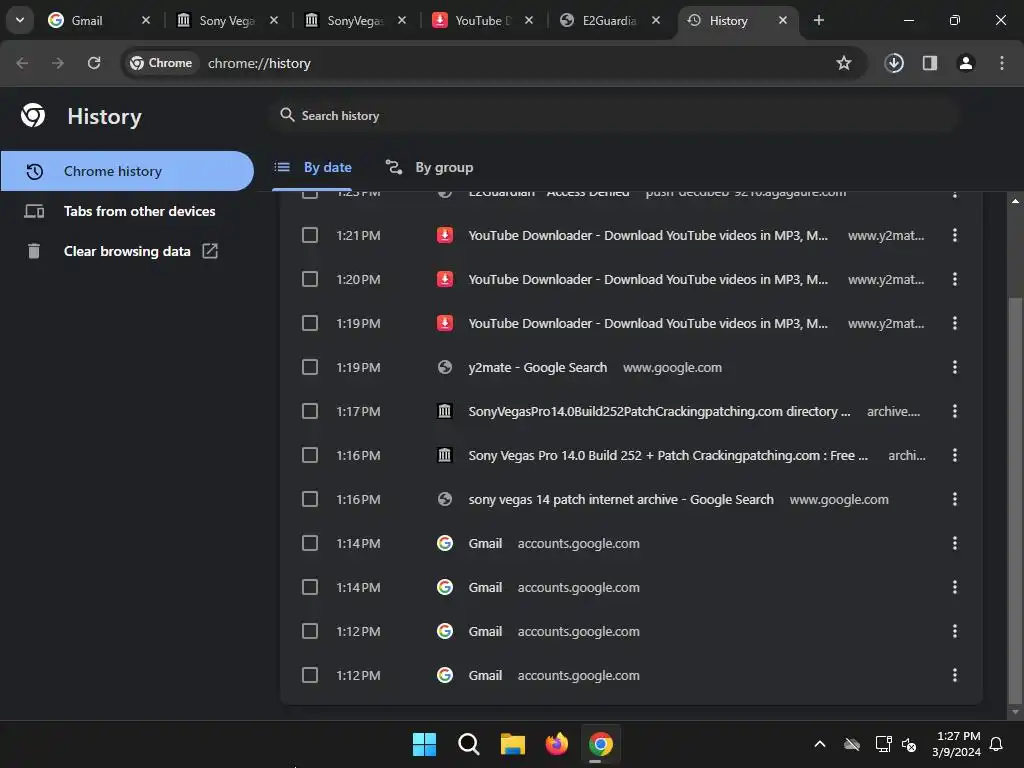Click the external link icon beside Clear browsing data
Image resolution: width=1024 pixels, height=768 pixels.
click(x=210, y=251)
